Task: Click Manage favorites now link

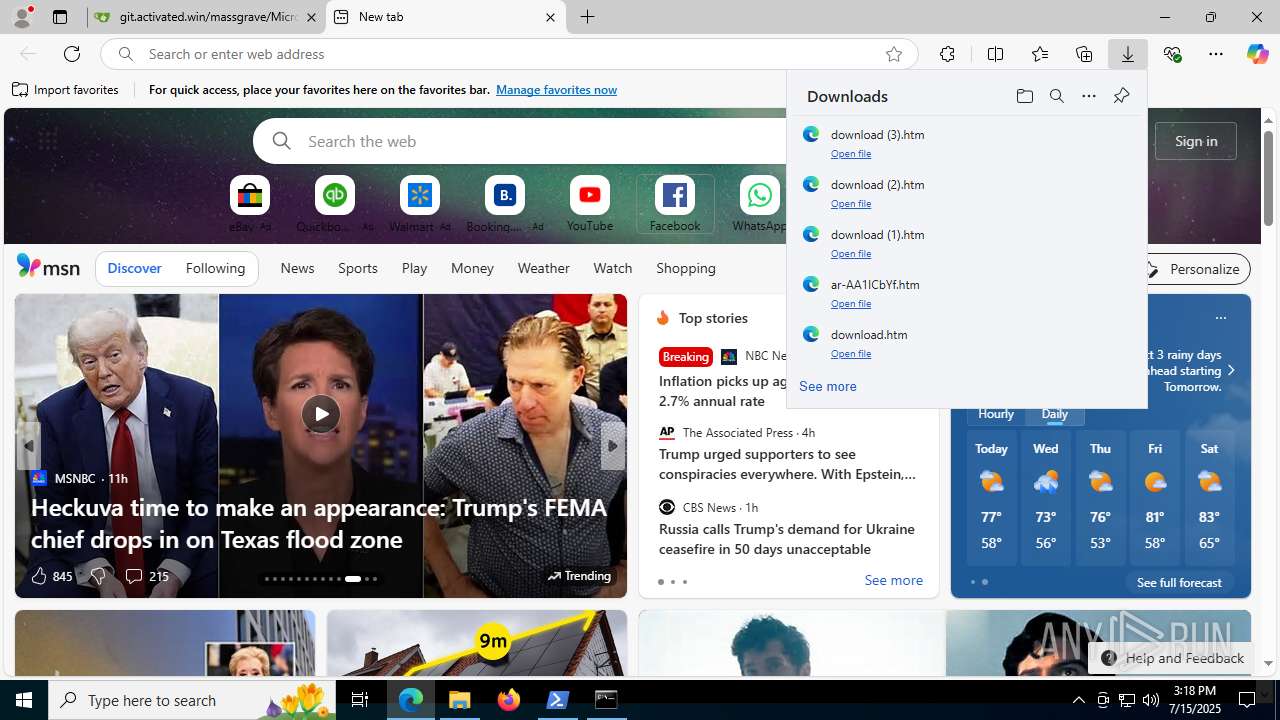Action: coord(556,90)
